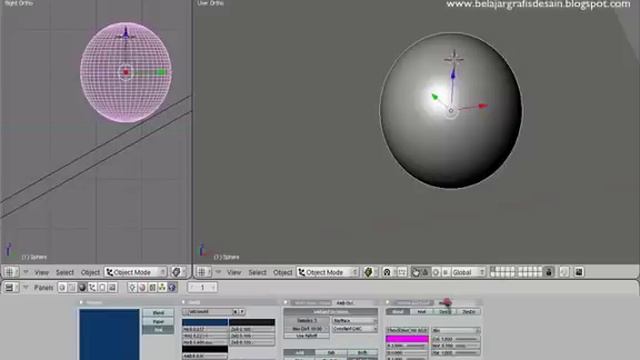Open World buttons sub-context icon
This screenshot has height=360, width=640.
pos(172,287)
